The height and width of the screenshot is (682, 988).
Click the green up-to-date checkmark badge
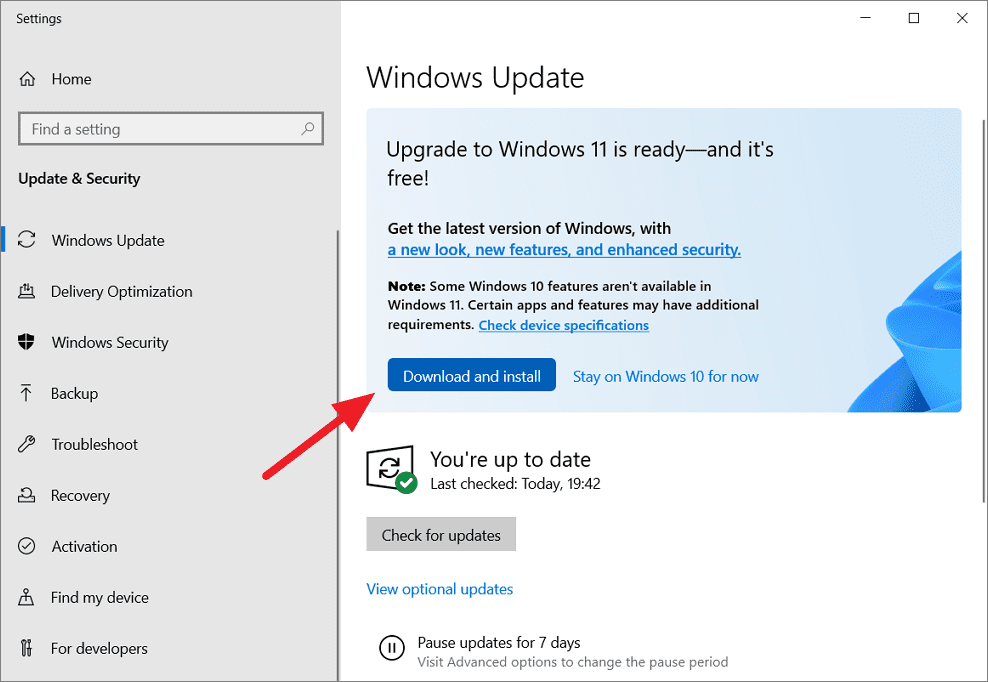(404, 482)
